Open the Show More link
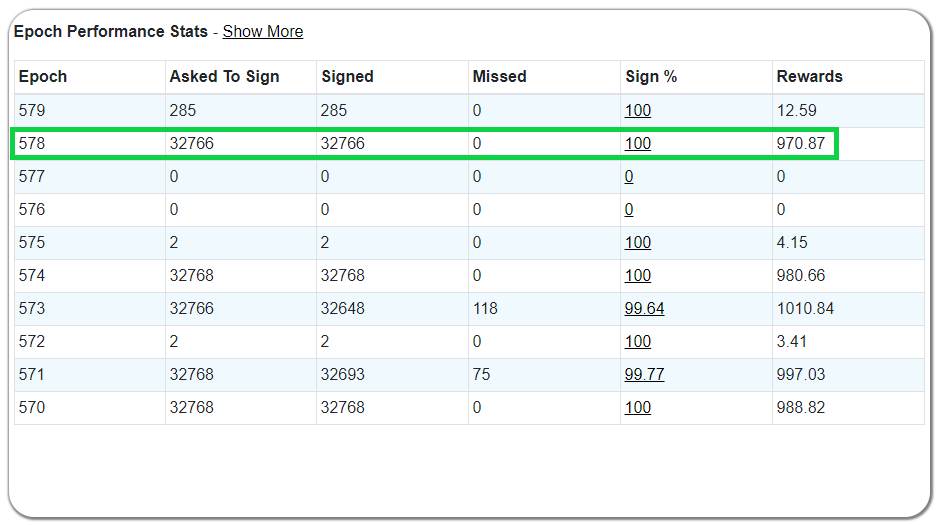 (263, 31)
